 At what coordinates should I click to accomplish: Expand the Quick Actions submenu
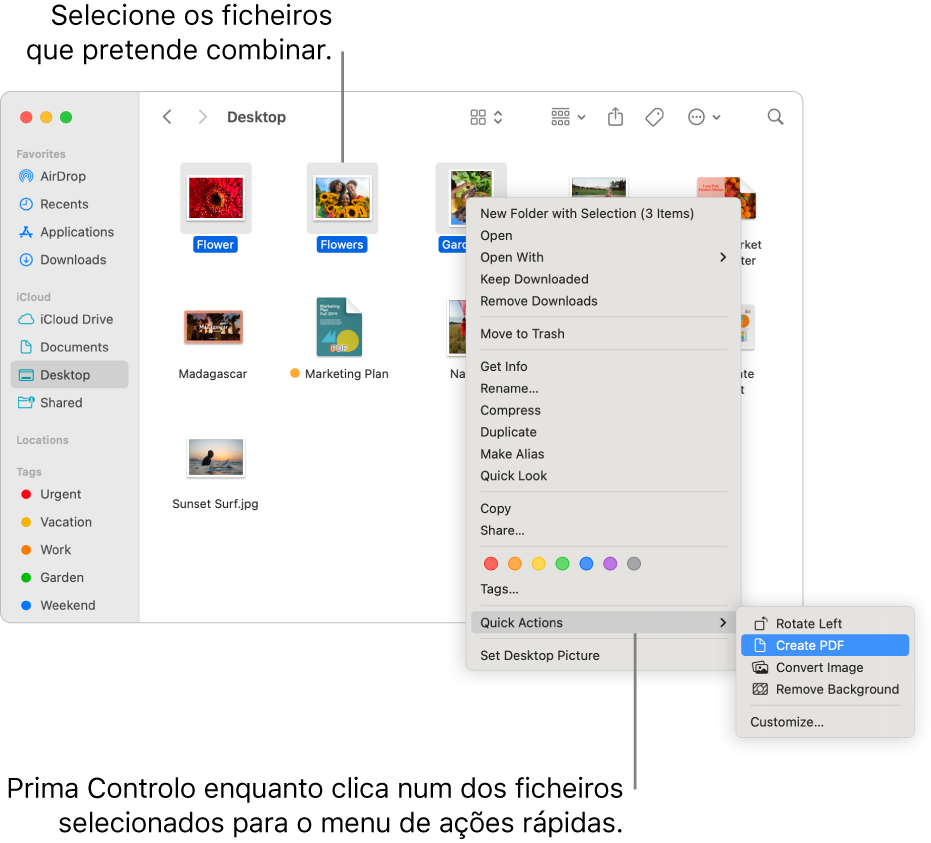[x=603, y=623]
